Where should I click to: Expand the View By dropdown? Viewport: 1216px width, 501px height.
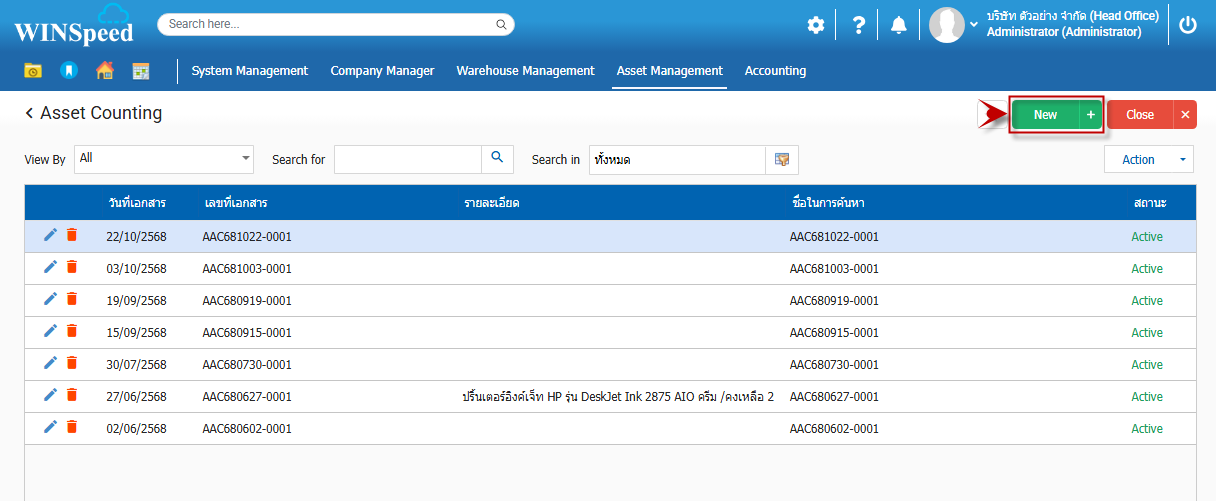point(246,158)
